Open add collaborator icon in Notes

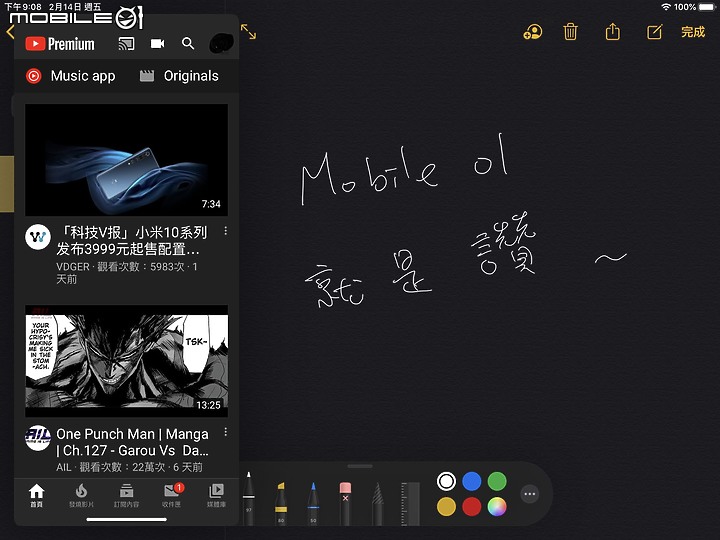(533, 32)
